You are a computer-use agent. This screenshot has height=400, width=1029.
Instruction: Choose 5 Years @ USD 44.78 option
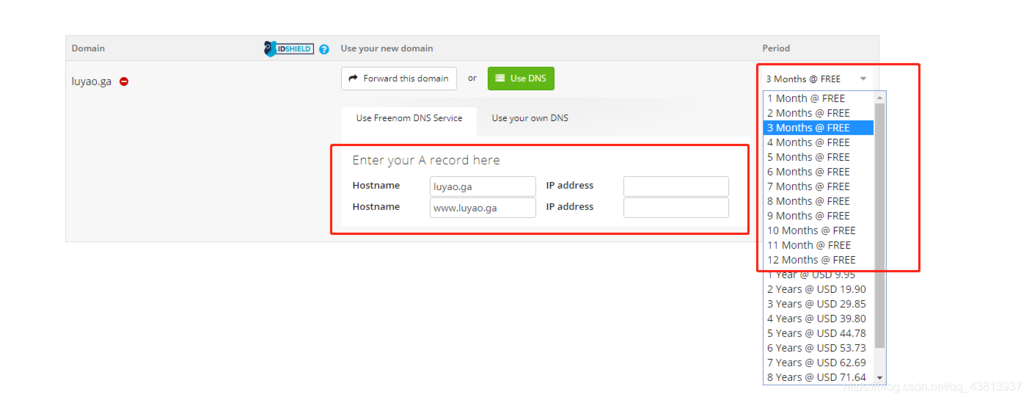point(819,333)
